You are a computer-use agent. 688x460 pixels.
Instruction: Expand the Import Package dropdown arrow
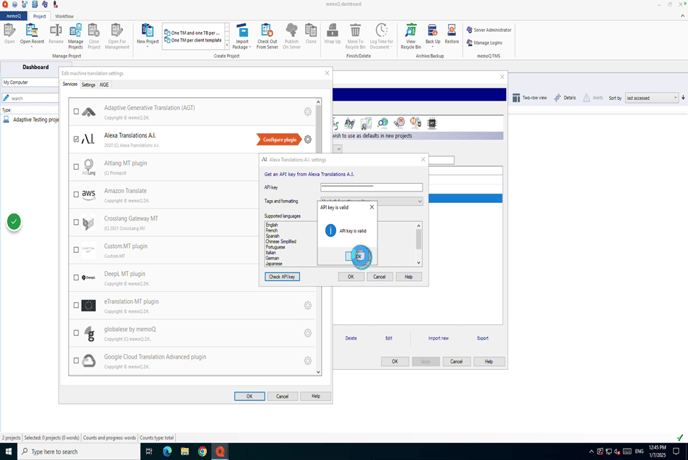(x=249, y=47)
